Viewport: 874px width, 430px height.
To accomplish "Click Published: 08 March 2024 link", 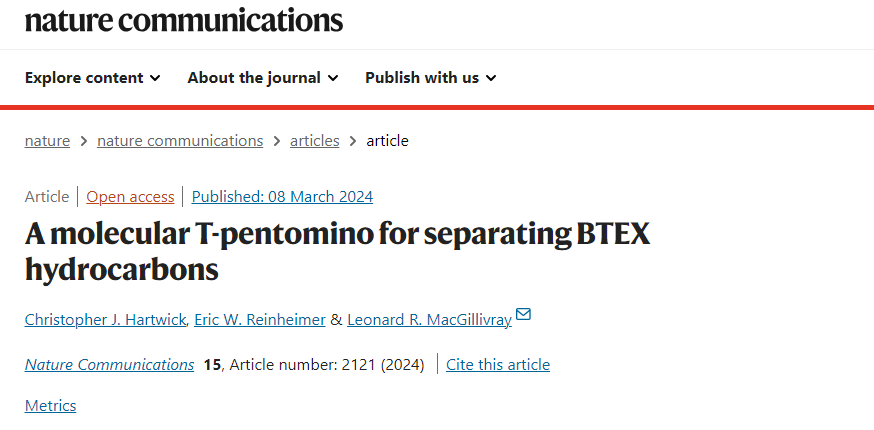I will tap(282, 197).
